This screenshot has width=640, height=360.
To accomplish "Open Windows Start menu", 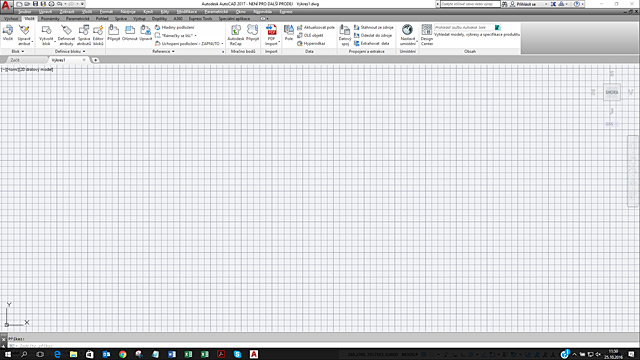I will click(8, 354).
